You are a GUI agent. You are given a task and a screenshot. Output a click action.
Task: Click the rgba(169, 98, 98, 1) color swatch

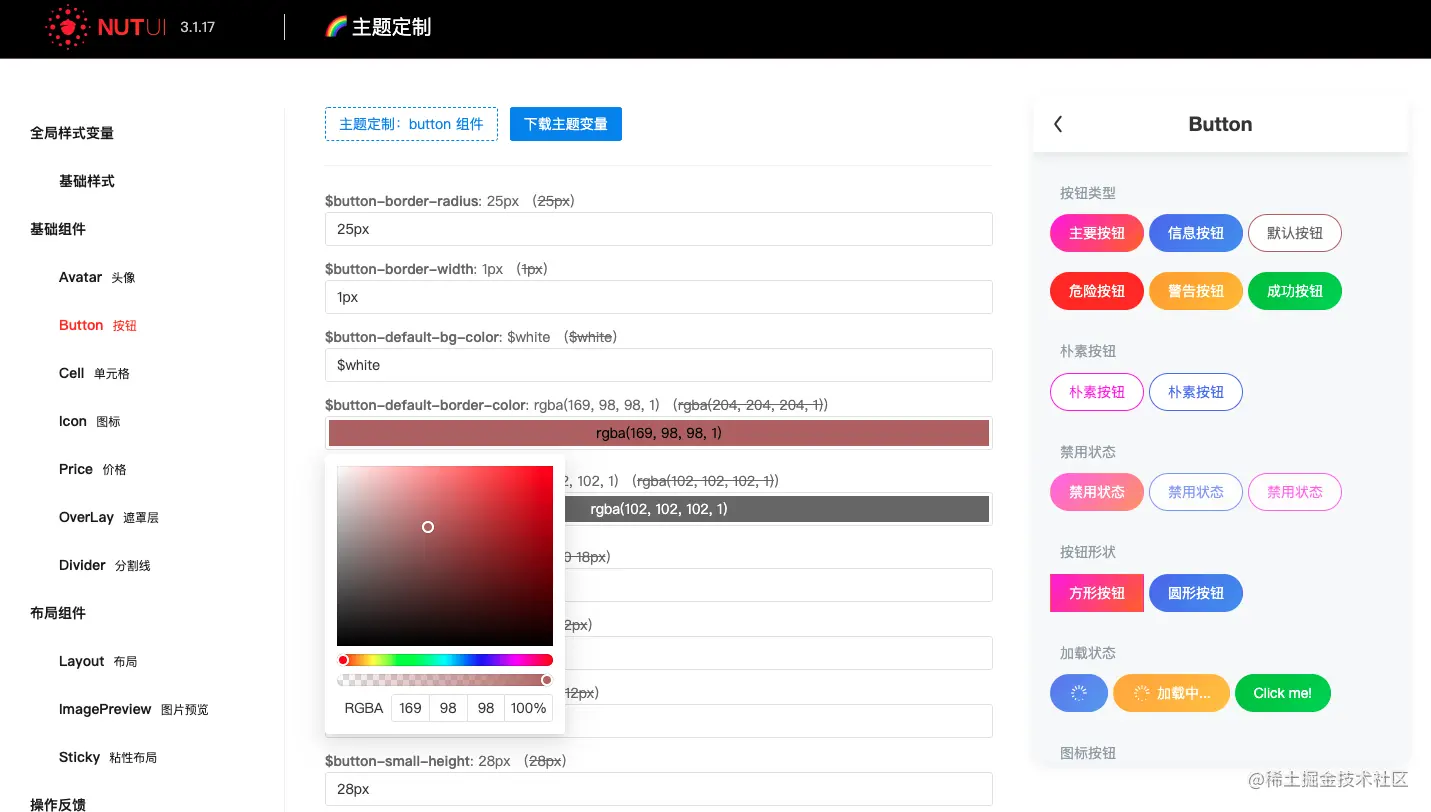pos(659,433)
